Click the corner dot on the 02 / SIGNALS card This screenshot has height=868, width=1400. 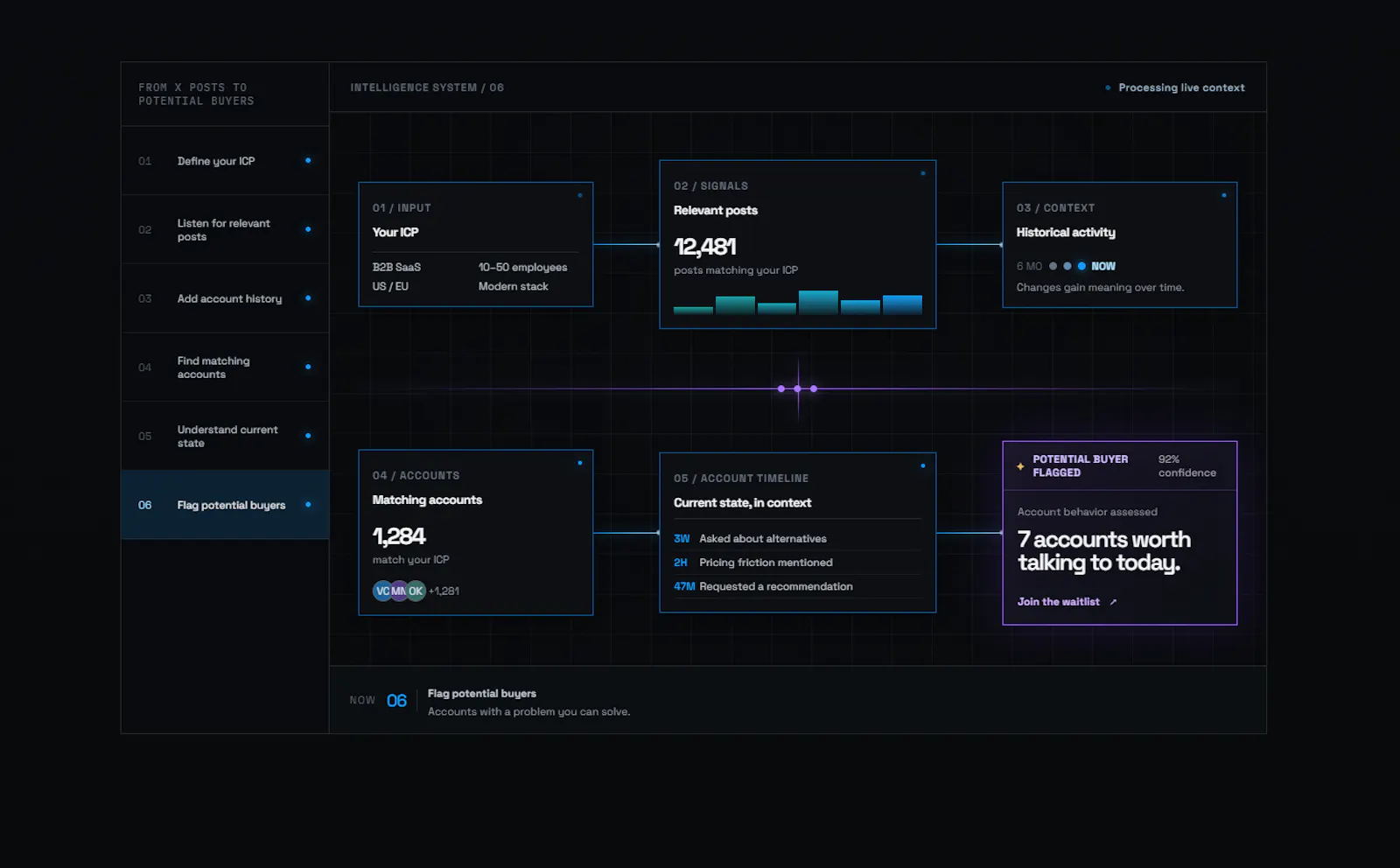click(x=923, y=173)
